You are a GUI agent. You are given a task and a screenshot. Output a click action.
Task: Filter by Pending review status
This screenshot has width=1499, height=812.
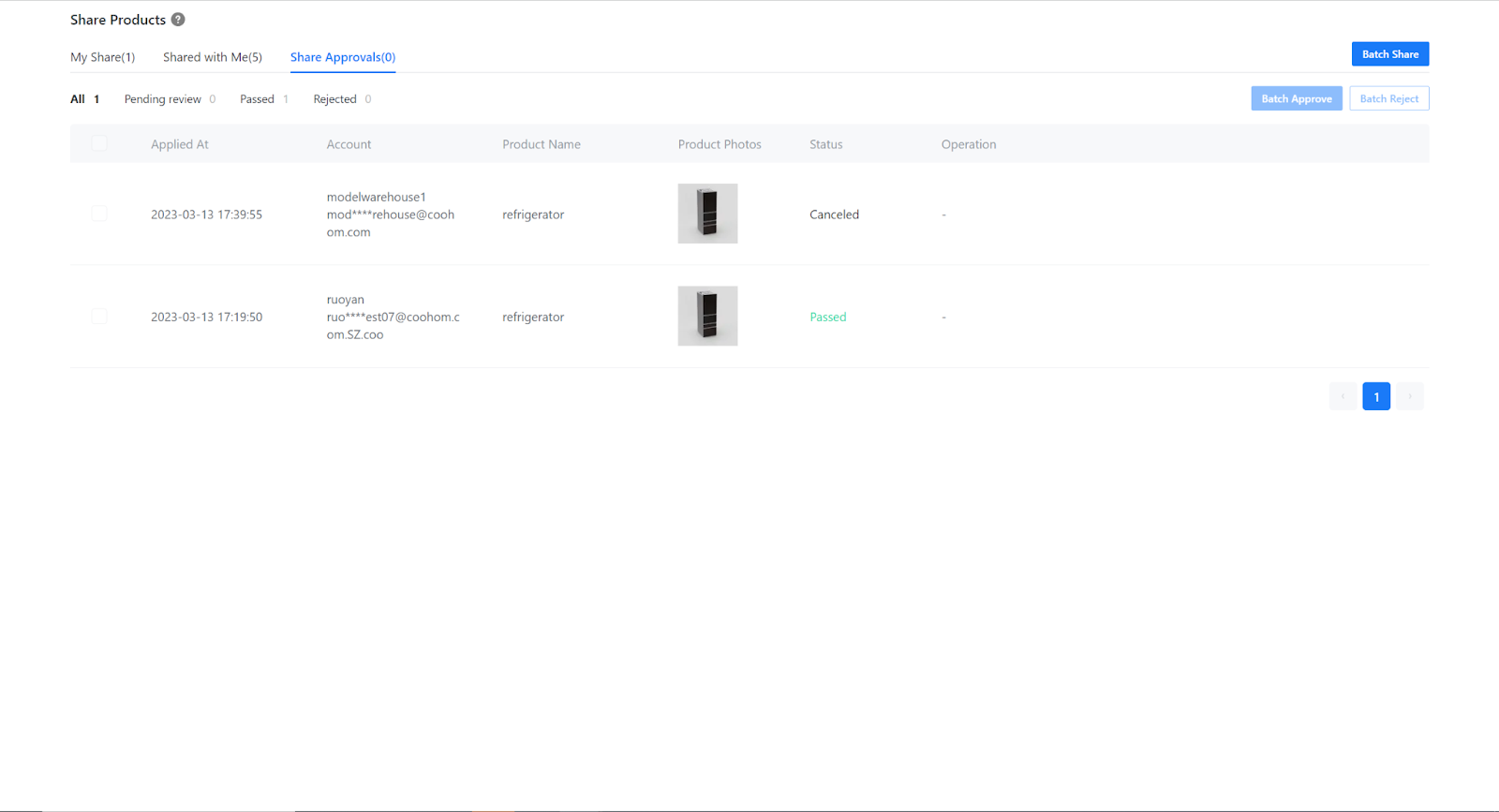click(163, 99)
